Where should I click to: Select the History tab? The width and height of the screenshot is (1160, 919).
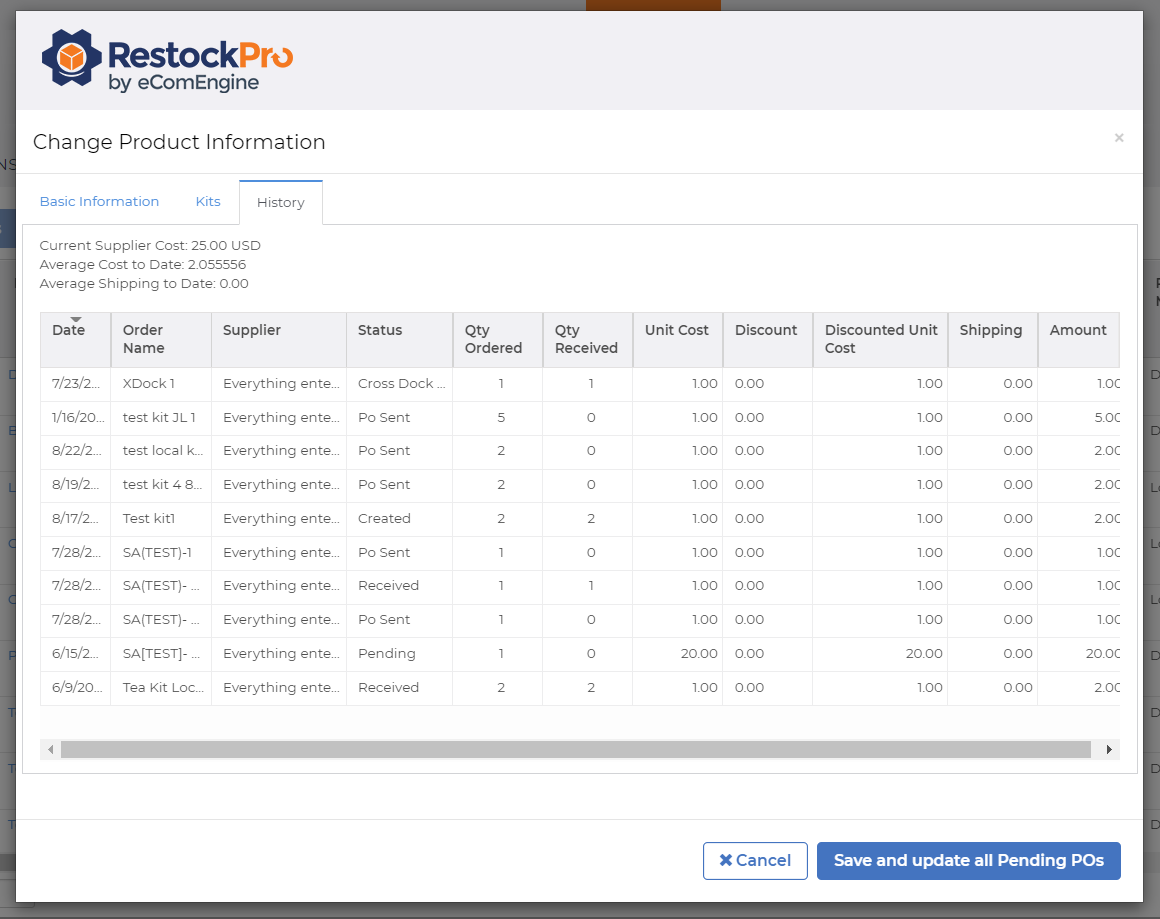coord(280,203)
